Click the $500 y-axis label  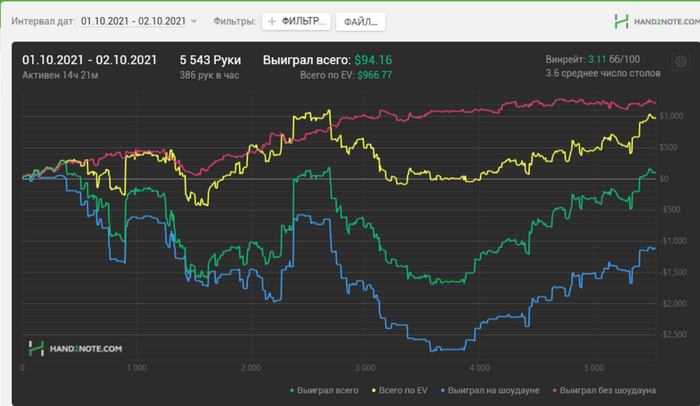click(668, 147)
